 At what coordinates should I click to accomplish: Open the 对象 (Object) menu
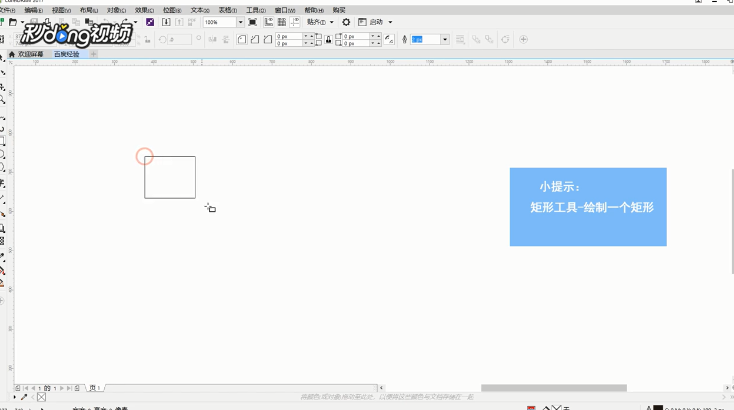coord(116,10)
